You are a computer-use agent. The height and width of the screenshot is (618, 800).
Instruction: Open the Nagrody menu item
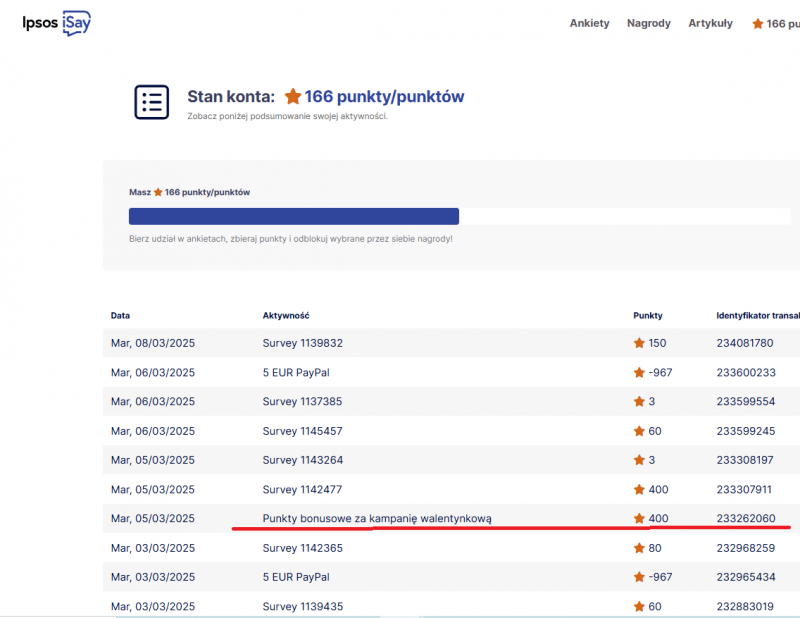(648, 23)
